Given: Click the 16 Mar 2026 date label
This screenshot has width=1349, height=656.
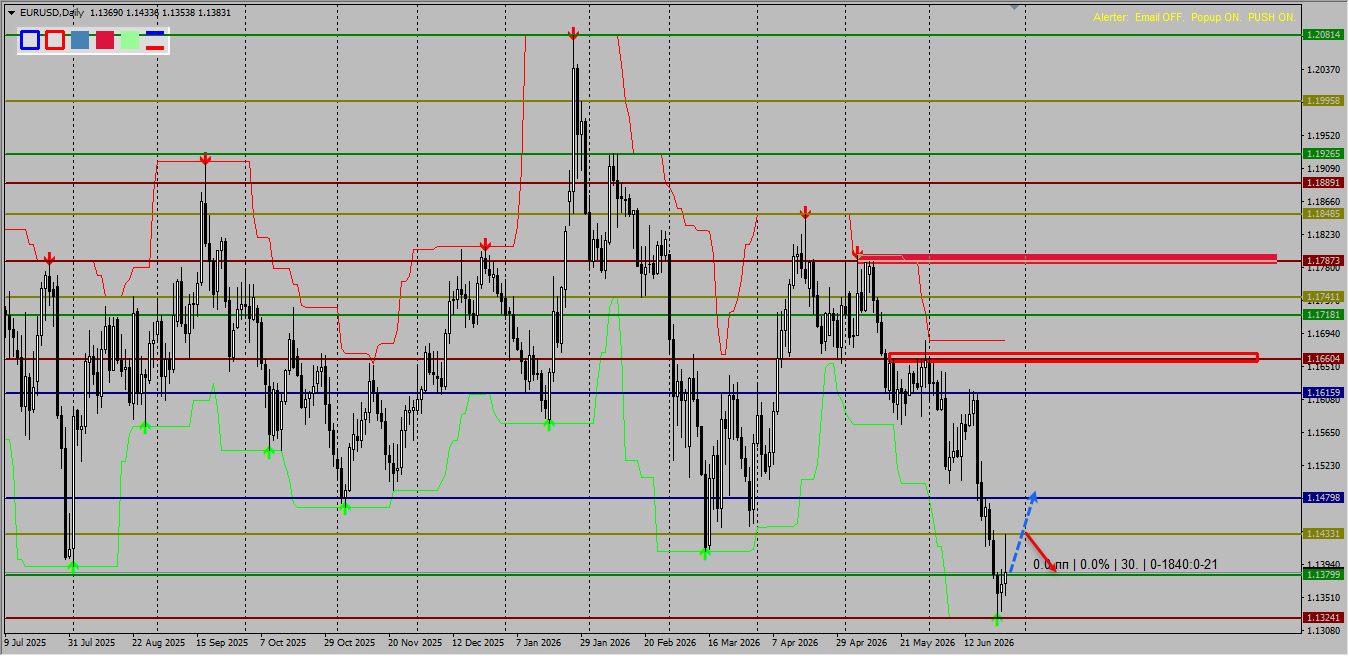Looking at the screenshot, I should point(734,643).
